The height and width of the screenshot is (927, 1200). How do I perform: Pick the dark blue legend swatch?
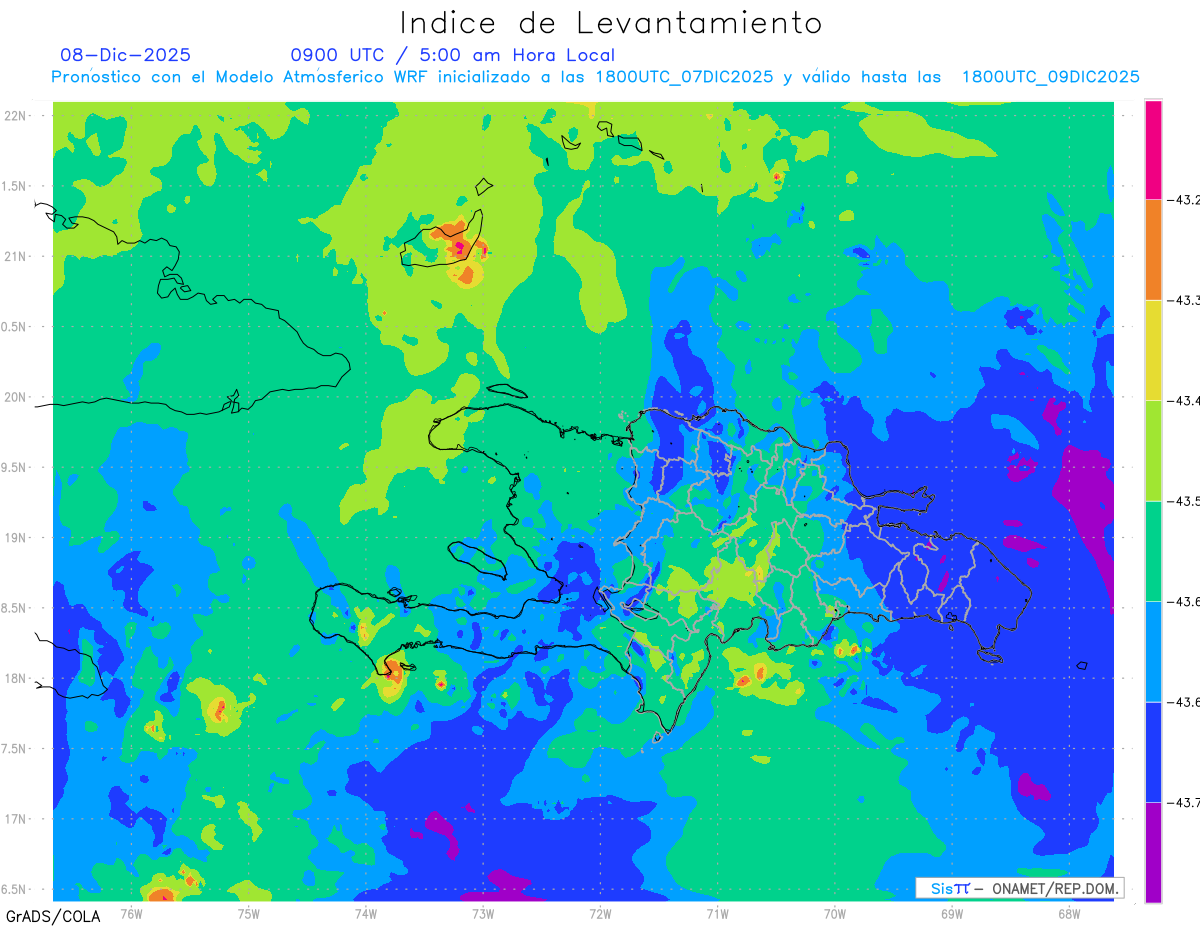point(1153,752)
